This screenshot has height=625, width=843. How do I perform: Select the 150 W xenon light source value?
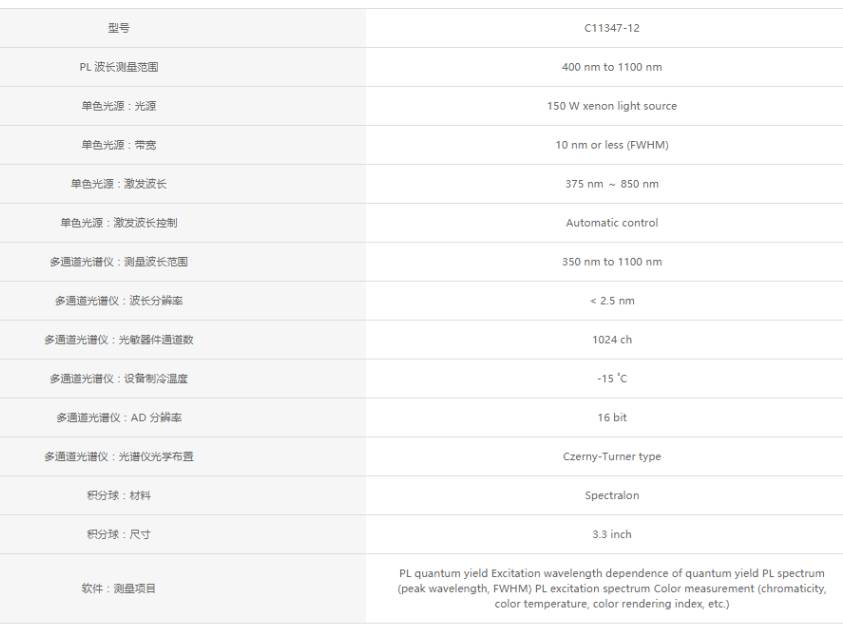612,106
